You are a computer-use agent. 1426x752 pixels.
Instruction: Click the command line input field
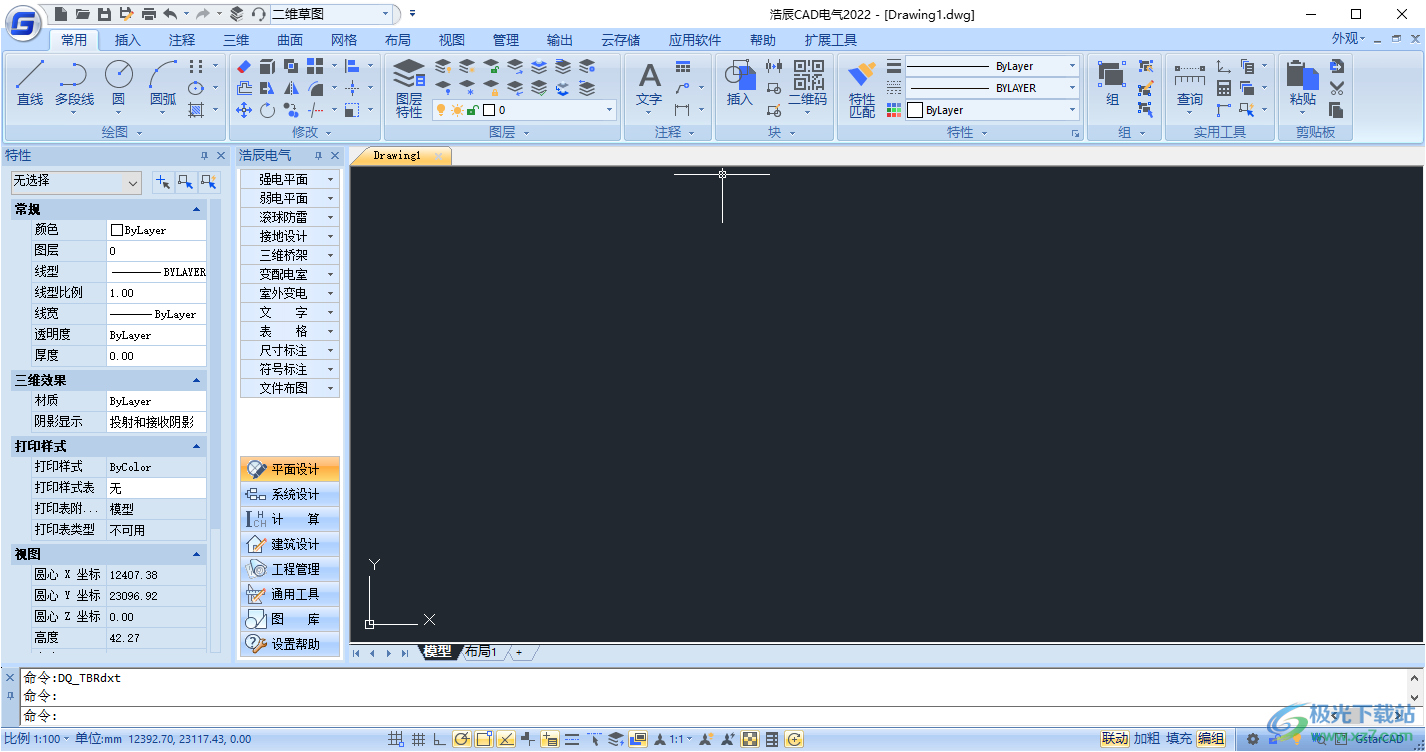(714, 715)
